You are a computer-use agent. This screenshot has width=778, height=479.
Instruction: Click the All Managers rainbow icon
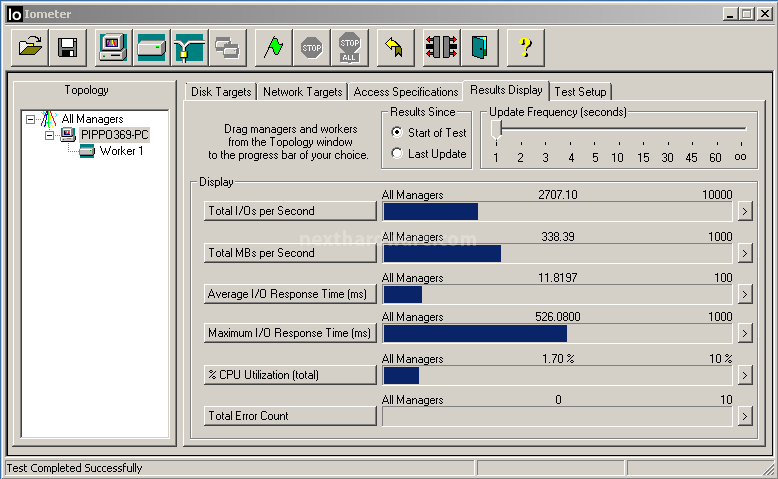click(x=49, y=119)
